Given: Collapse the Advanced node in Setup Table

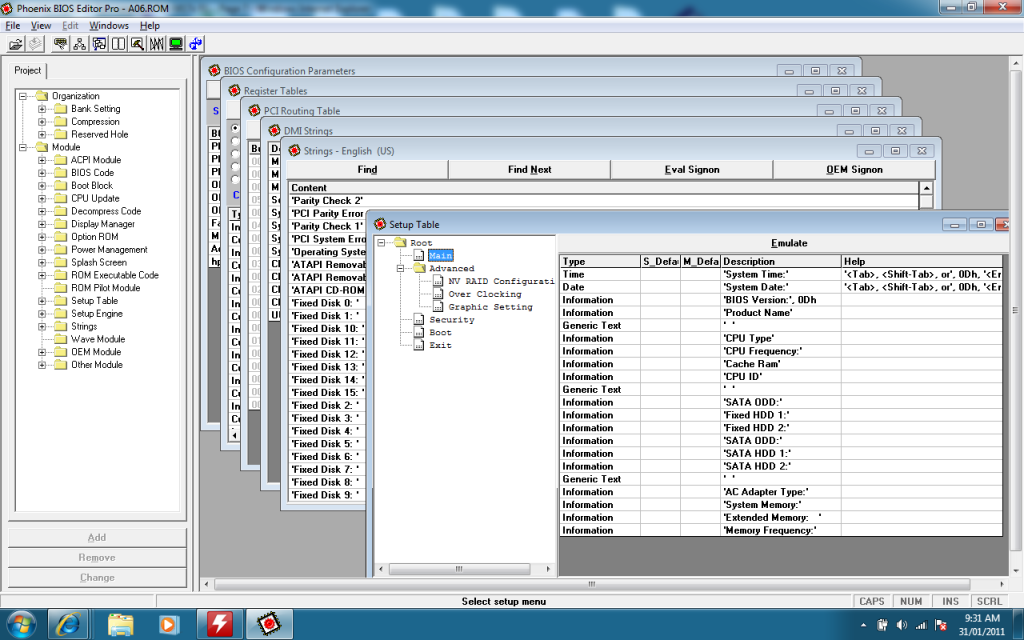Looking at the screenshot, I should (x=400, y=268).
